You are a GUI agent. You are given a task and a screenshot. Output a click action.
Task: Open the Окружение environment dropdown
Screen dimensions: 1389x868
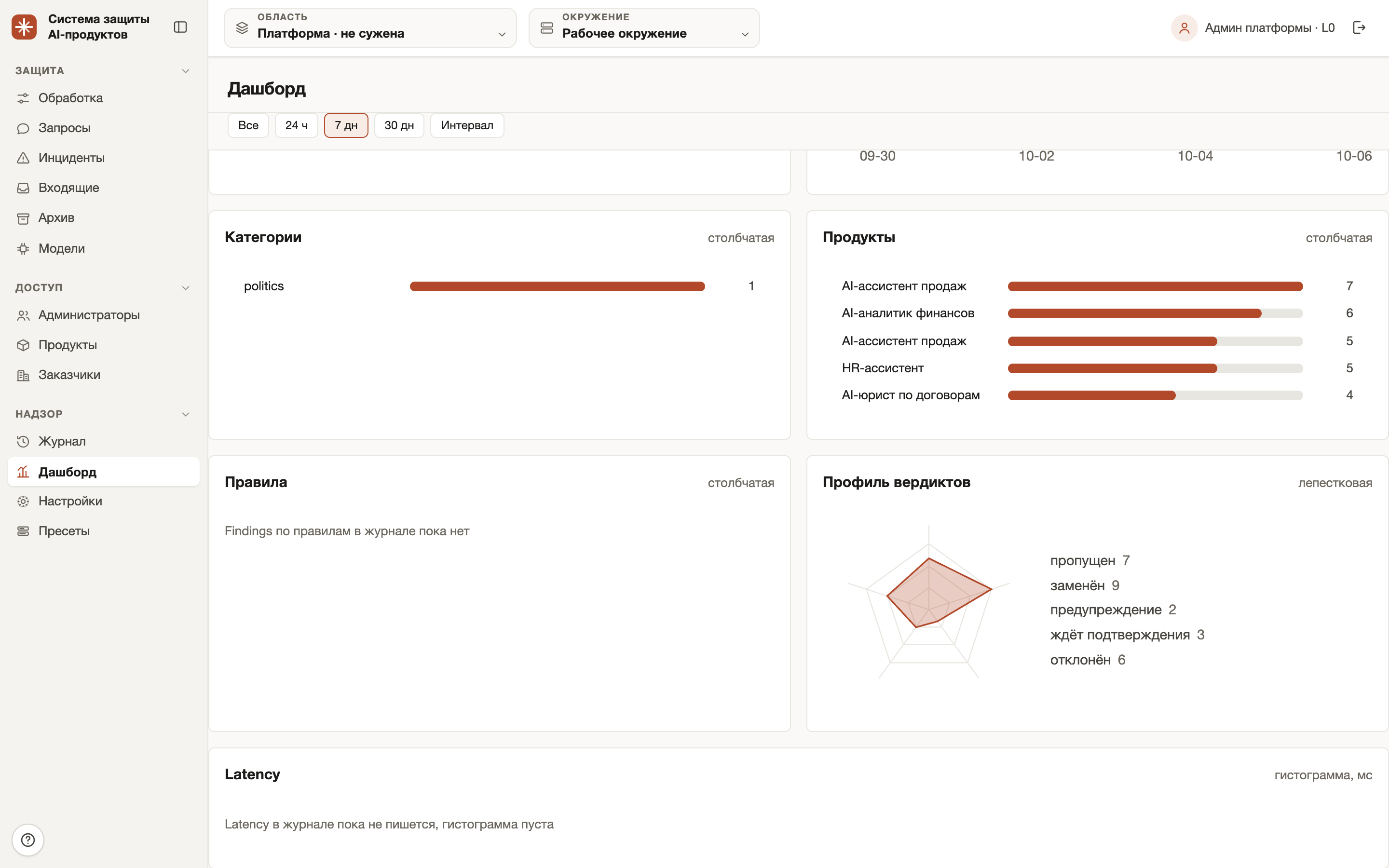click(x=644, y=27)
